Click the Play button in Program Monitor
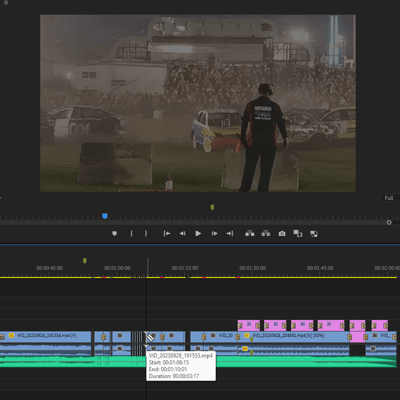The image size is (400, 400). 198,234
